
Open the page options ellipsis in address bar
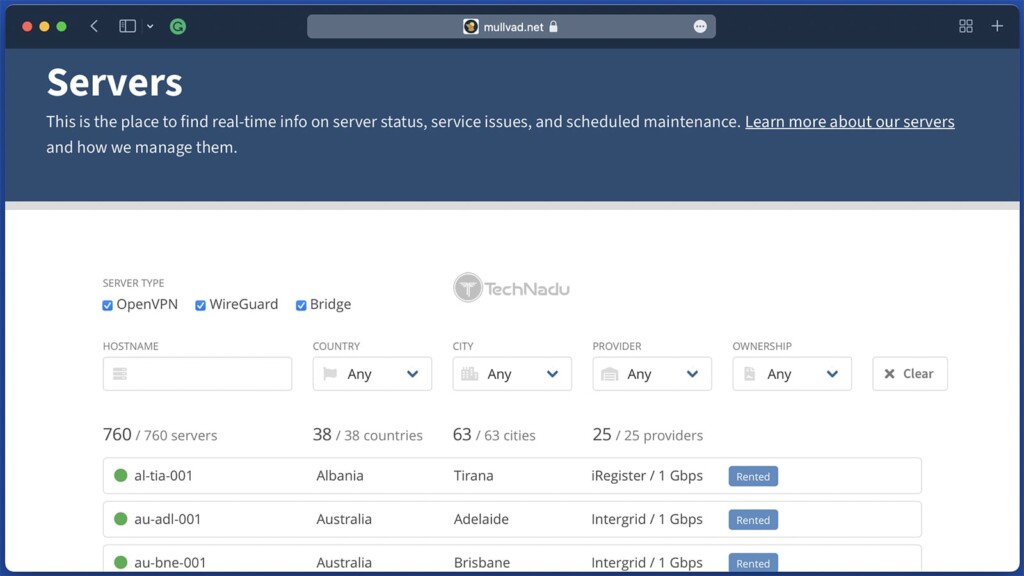(700, 27)
